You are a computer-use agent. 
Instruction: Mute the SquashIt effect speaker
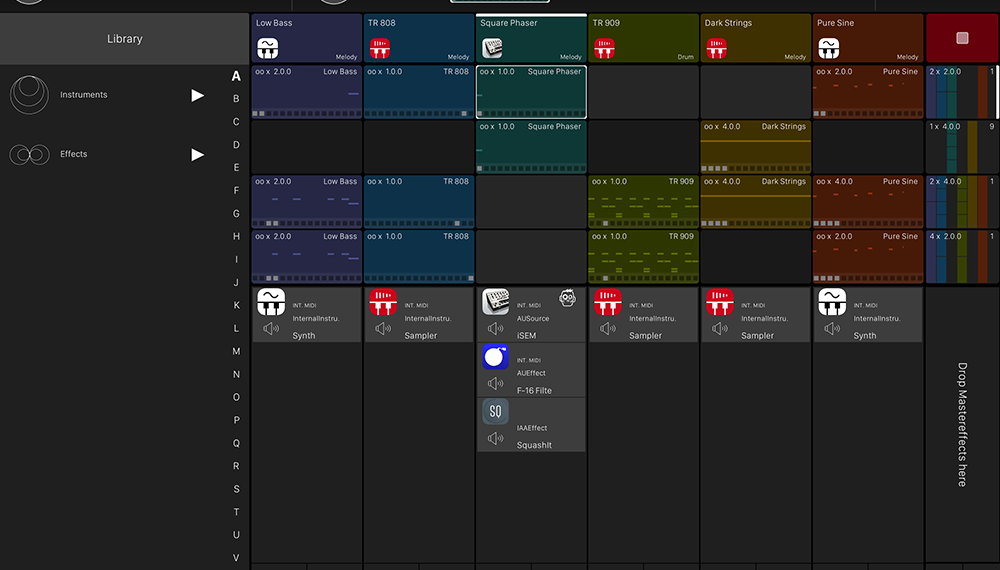click(495, 438)
